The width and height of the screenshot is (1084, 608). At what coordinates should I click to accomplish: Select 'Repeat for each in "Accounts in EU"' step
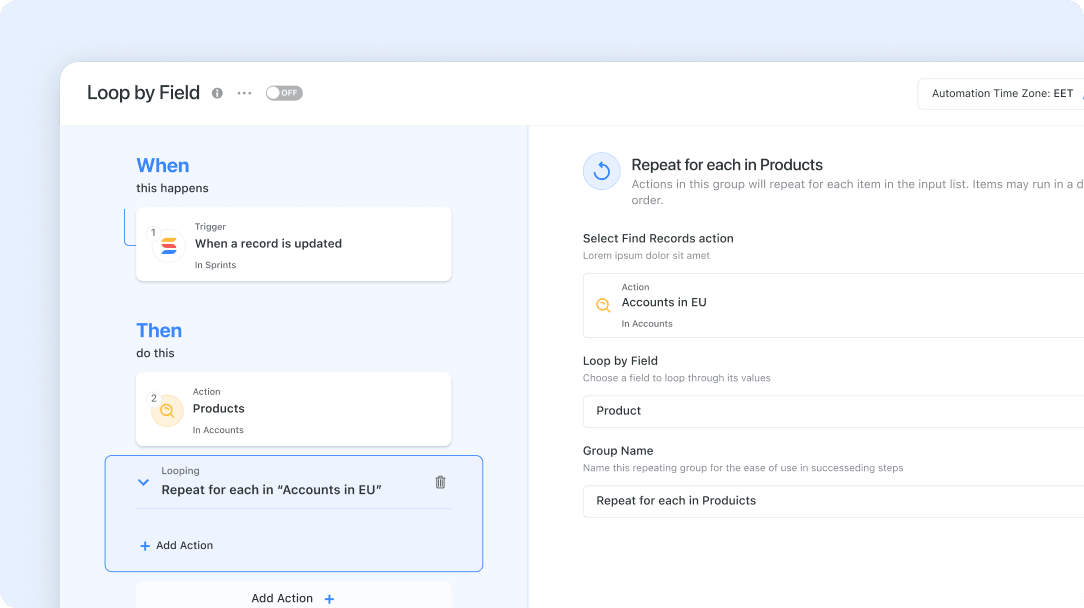272,490
